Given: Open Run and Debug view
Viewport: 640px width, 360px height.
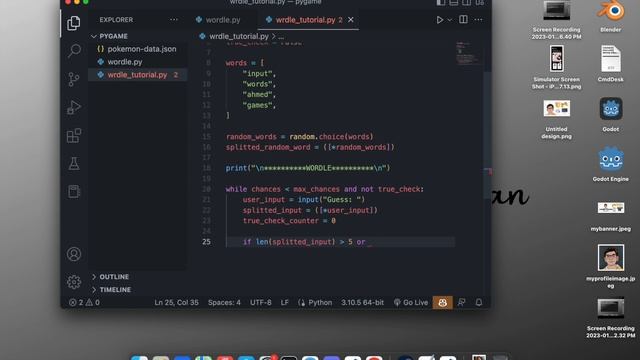Looking at the screenshot, I should (74, 107).
